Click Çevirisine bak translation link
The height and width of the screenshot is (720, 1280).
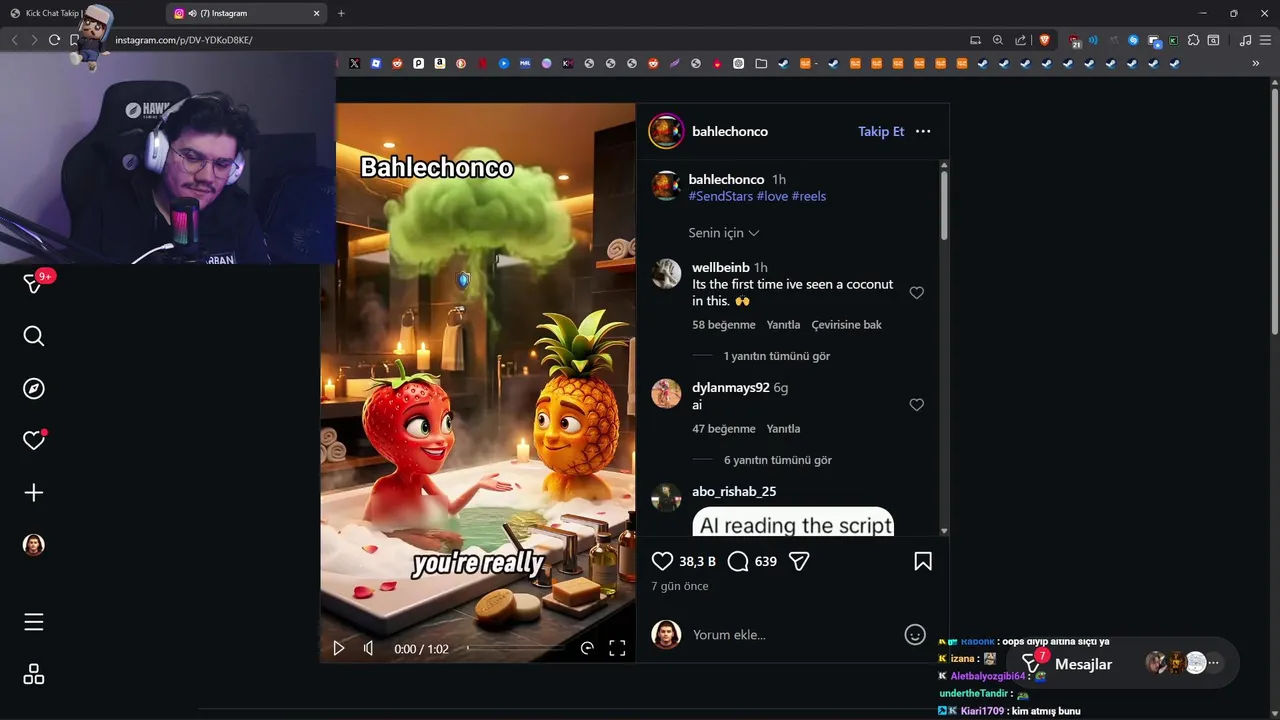[x=846, y=325]
